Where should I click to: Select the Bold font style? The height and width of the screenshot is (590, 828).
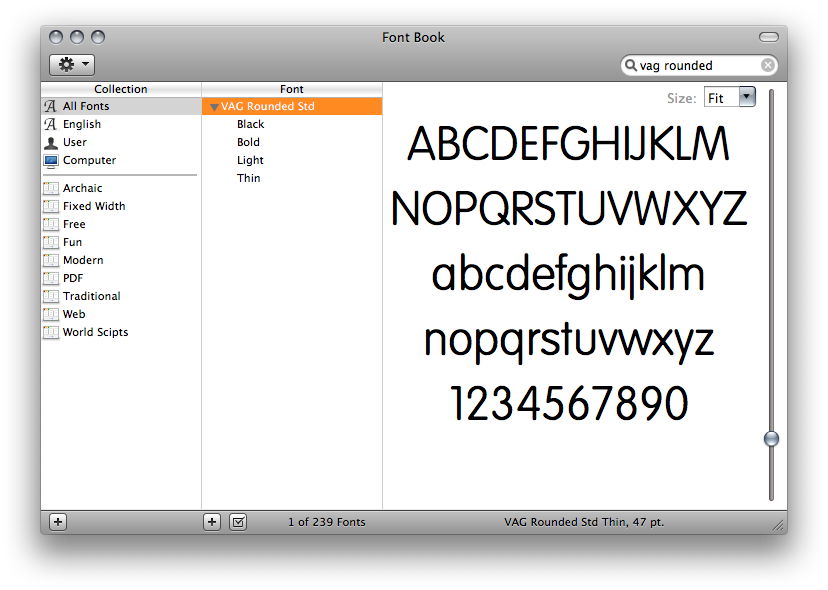click(x=248, y=142)
